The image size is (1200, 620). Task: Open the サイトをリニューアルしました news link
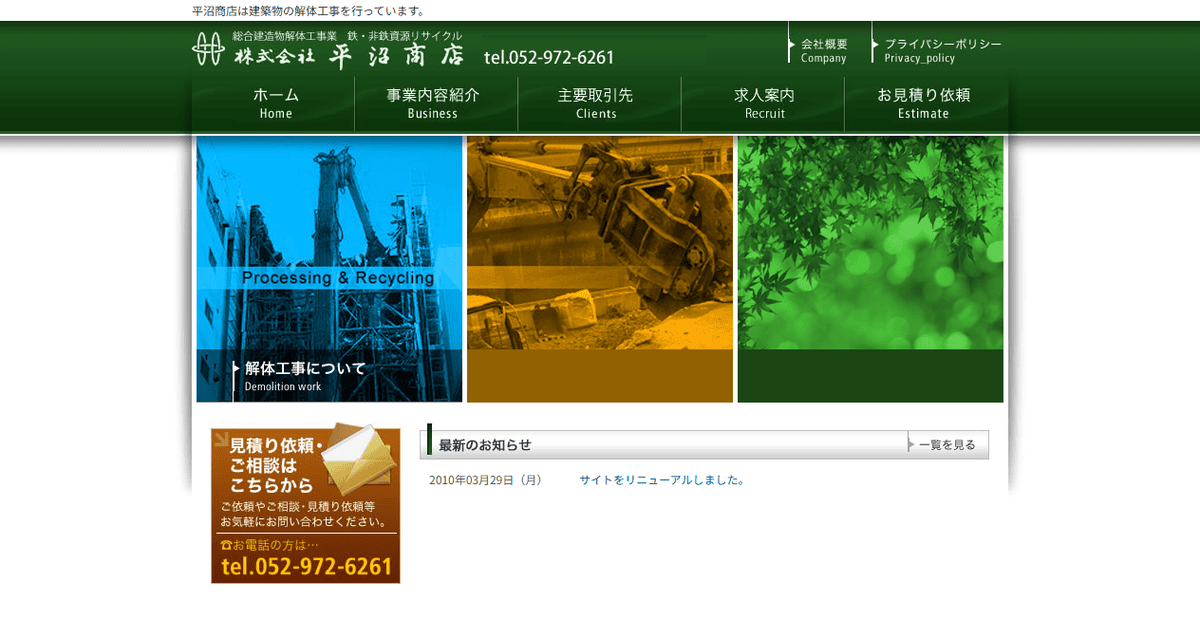click(661, 480)
